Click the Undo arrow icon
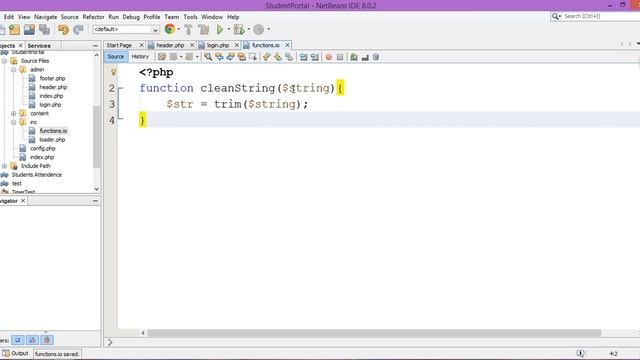Viewport: 640px width, 360px height. (63, 29)
